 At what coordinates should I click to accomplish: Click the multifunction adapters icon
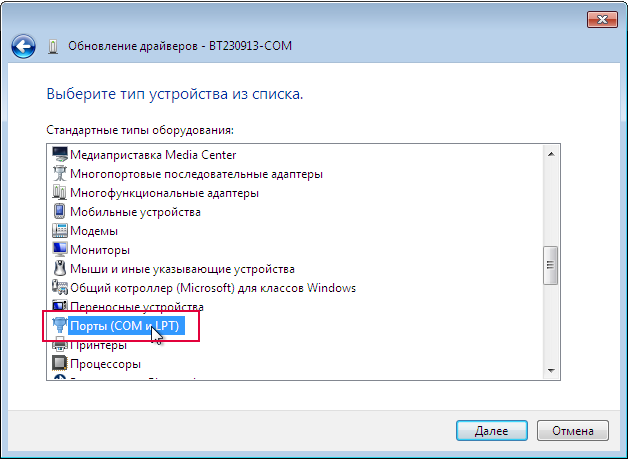[x=60, y=193]
